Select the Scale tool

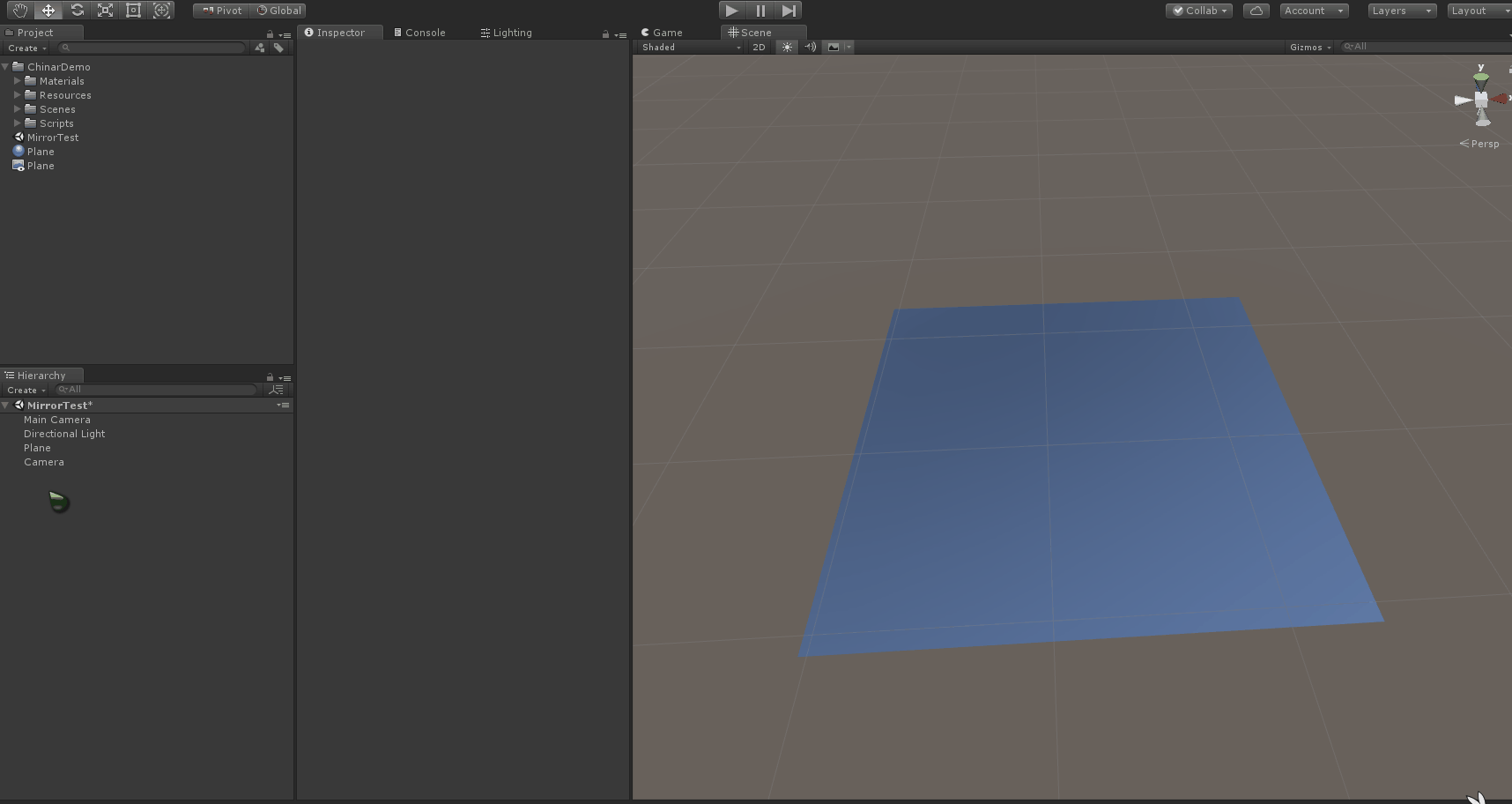pos(105,11)
